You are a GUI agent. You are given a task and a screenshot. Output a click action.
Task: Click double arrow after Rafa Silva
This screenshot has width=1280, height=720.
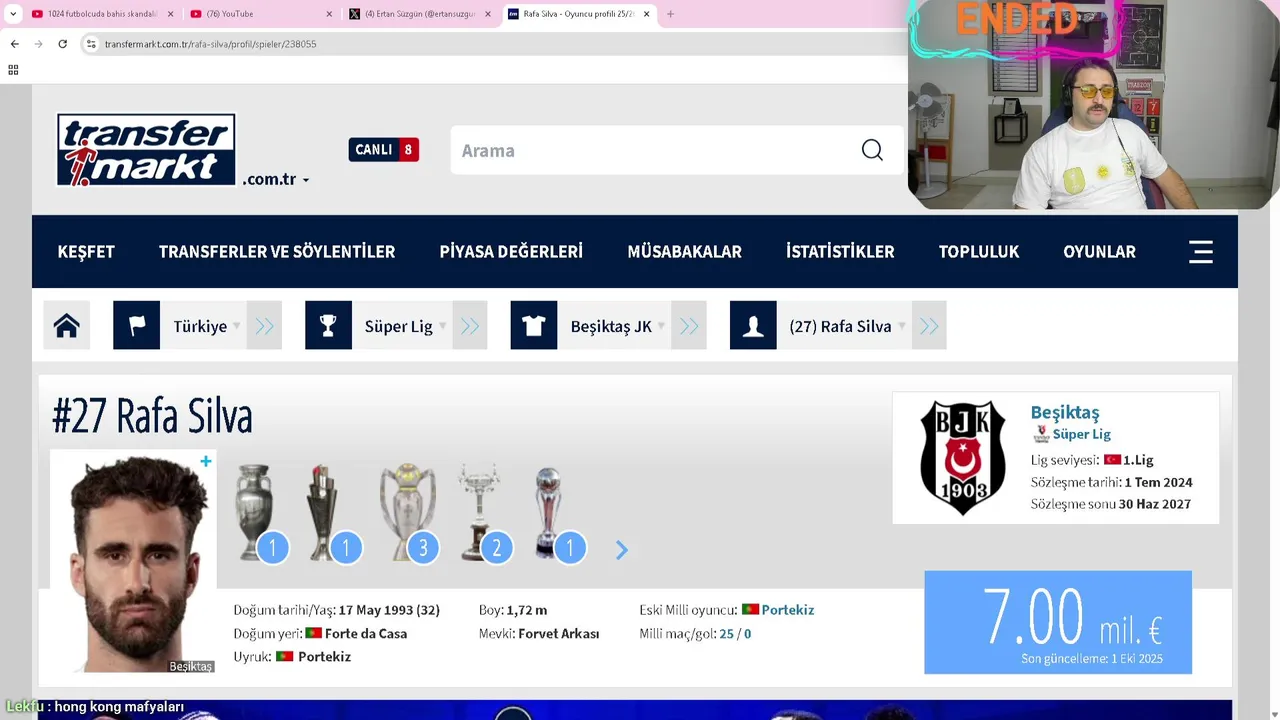pyautogui.click(x=929, y=326)
